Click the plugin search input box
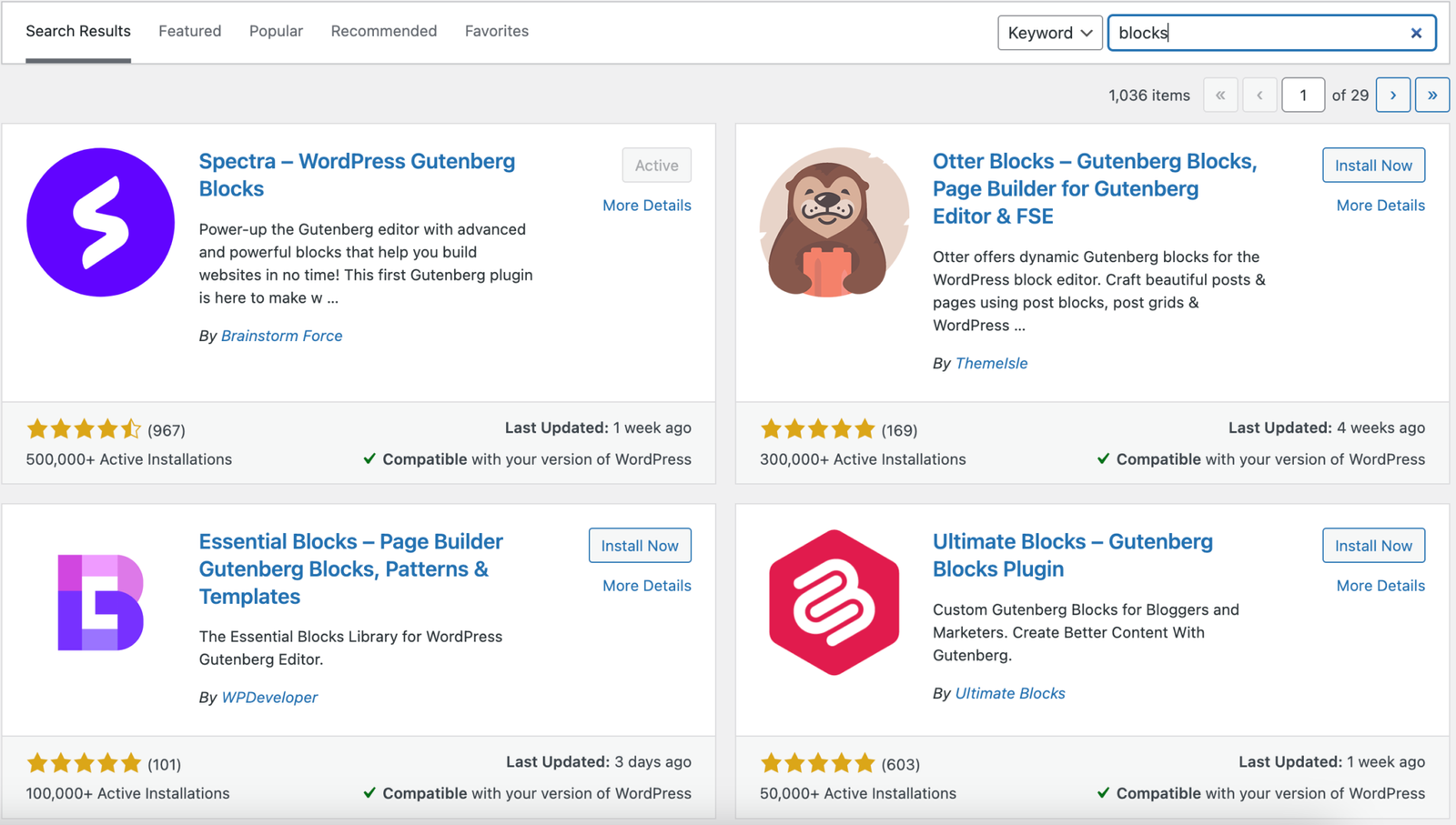This screenshot has width=1456, height=825. pos(1256,33)
